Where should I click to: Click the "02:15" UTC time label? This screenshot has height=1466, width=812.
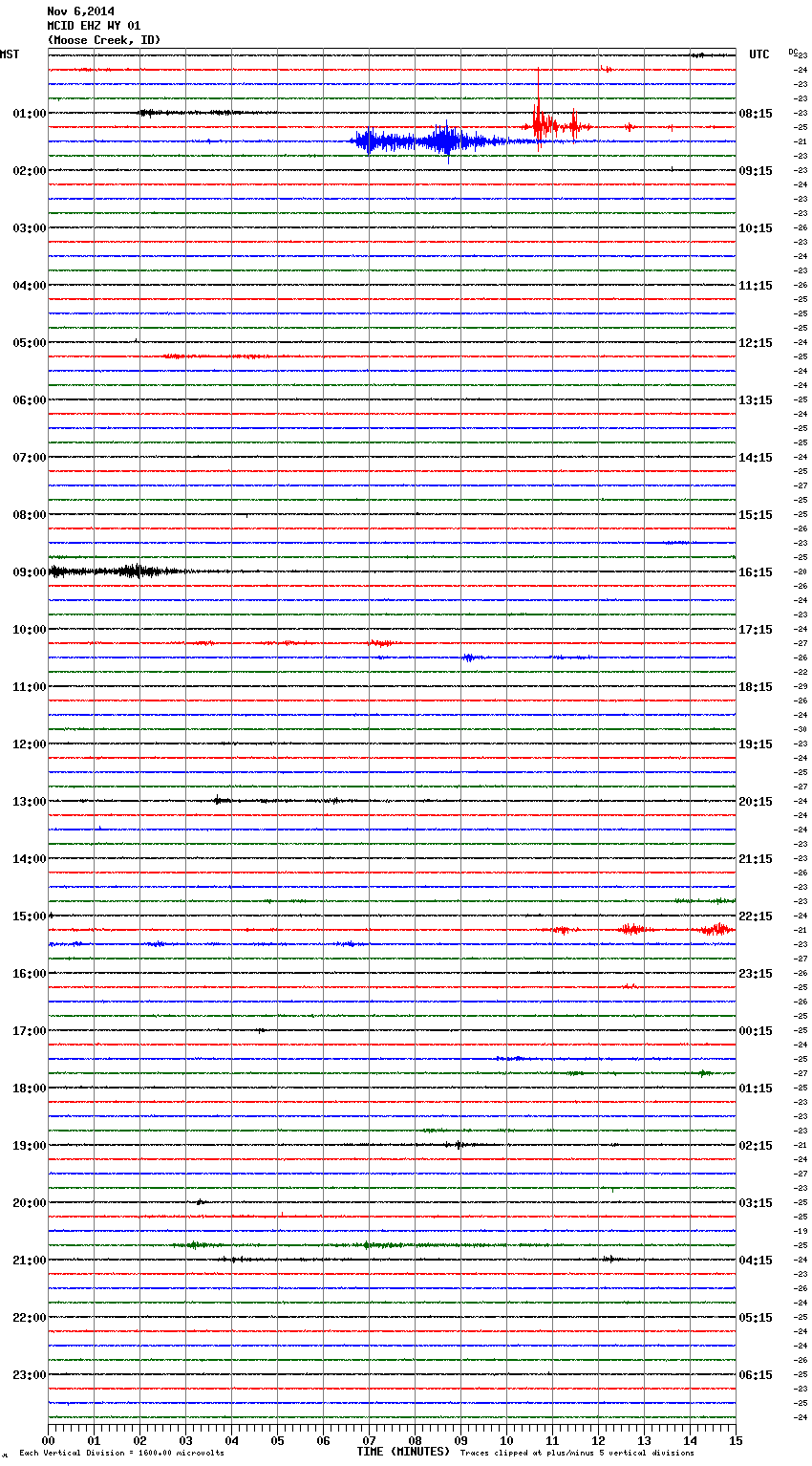(x=756, y=1145)
